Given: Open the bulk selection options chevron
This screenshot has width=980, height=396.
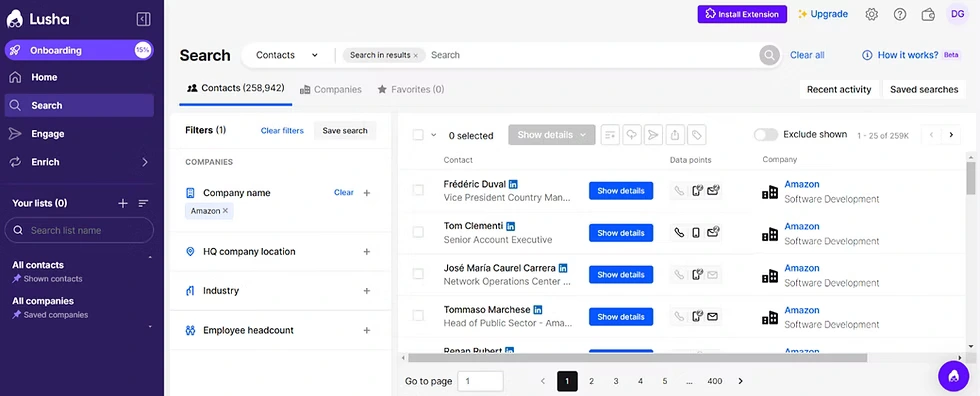Looking at the screenshot, I should 434,135.
